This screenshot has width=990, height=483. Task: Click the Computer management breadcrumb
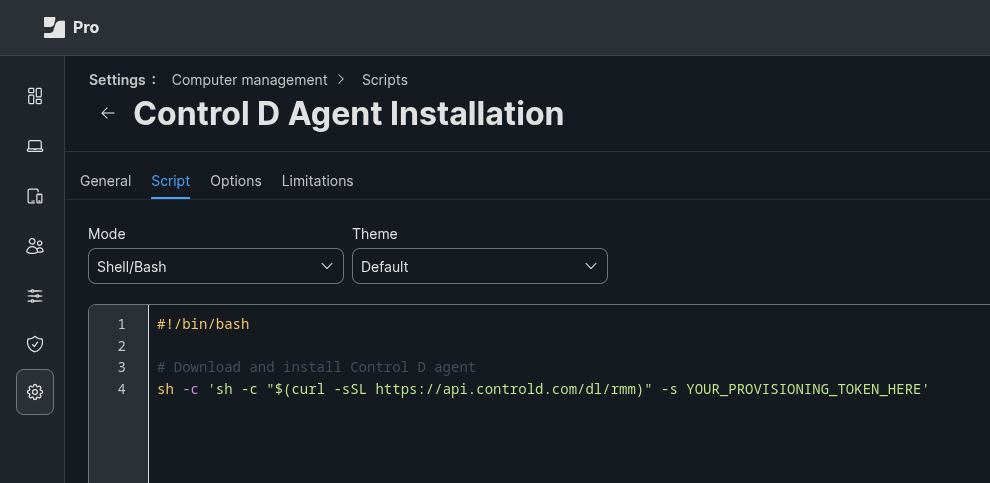click(x=249, y=80)
